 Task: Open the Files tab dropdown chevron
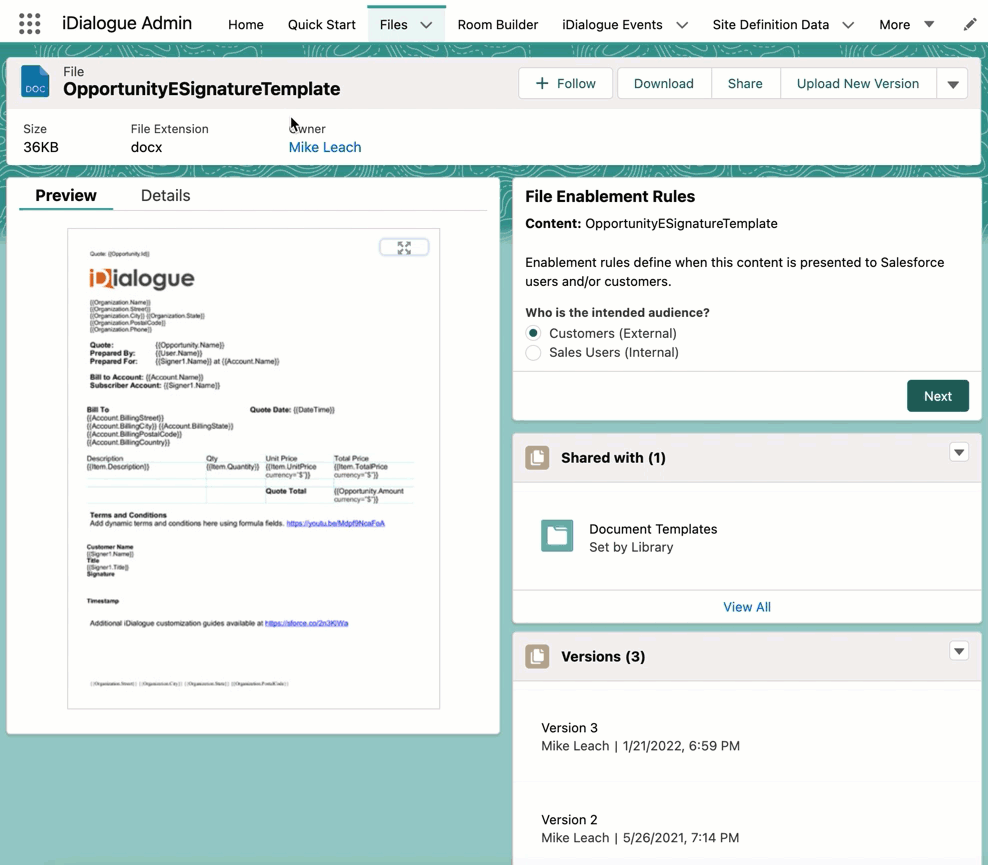point(427,25)
